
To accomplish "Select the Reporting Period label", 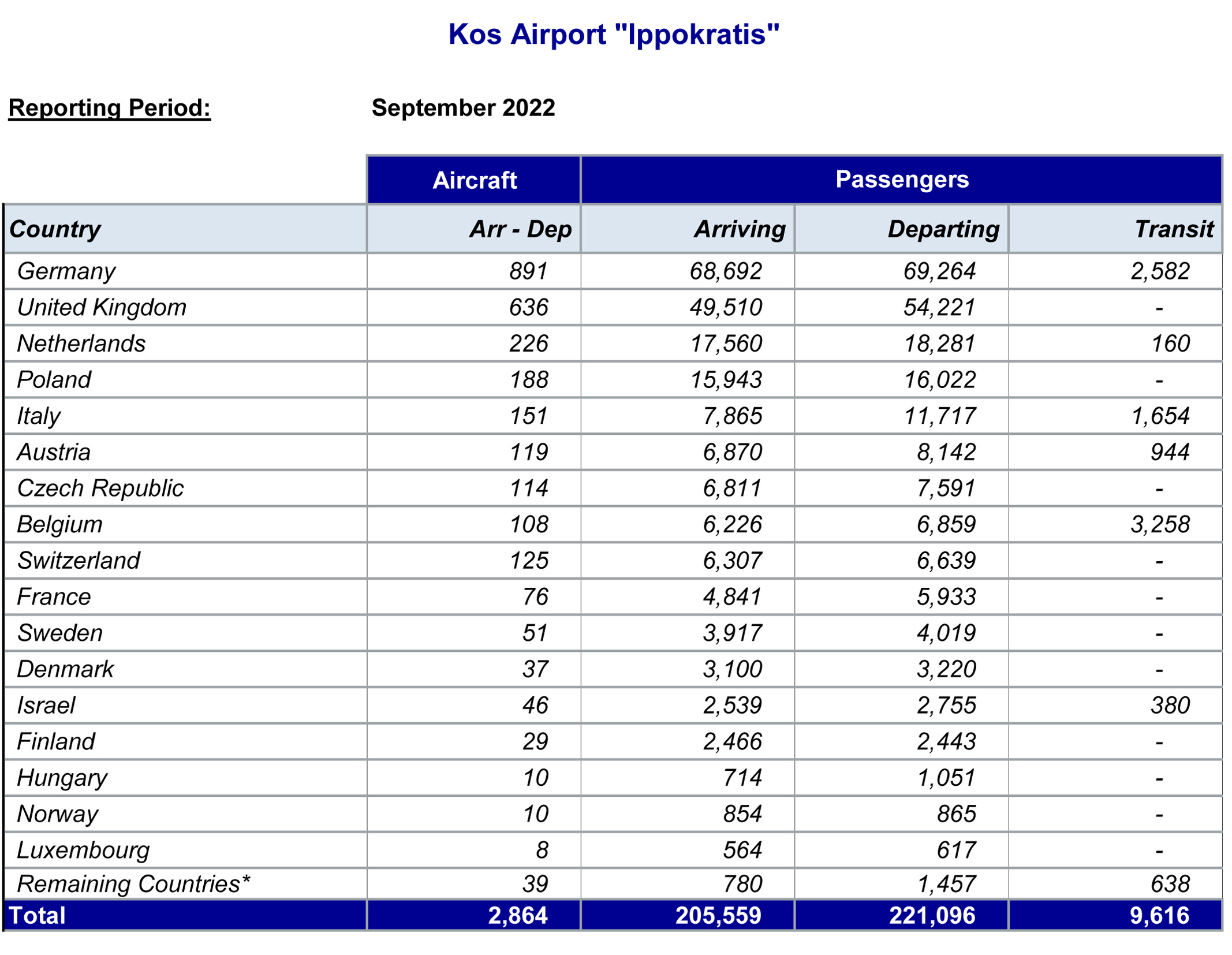I will 110,108.
